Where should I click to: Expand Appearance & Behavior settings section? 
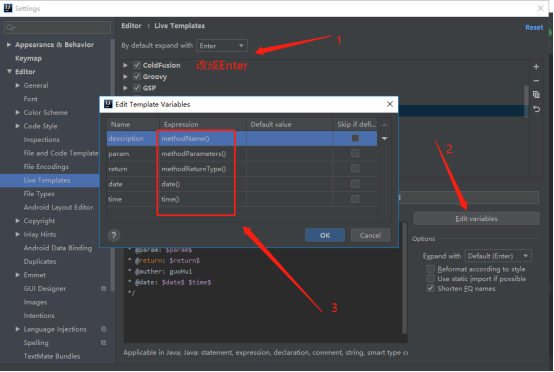pyautogui.click(x=9, y=45)
